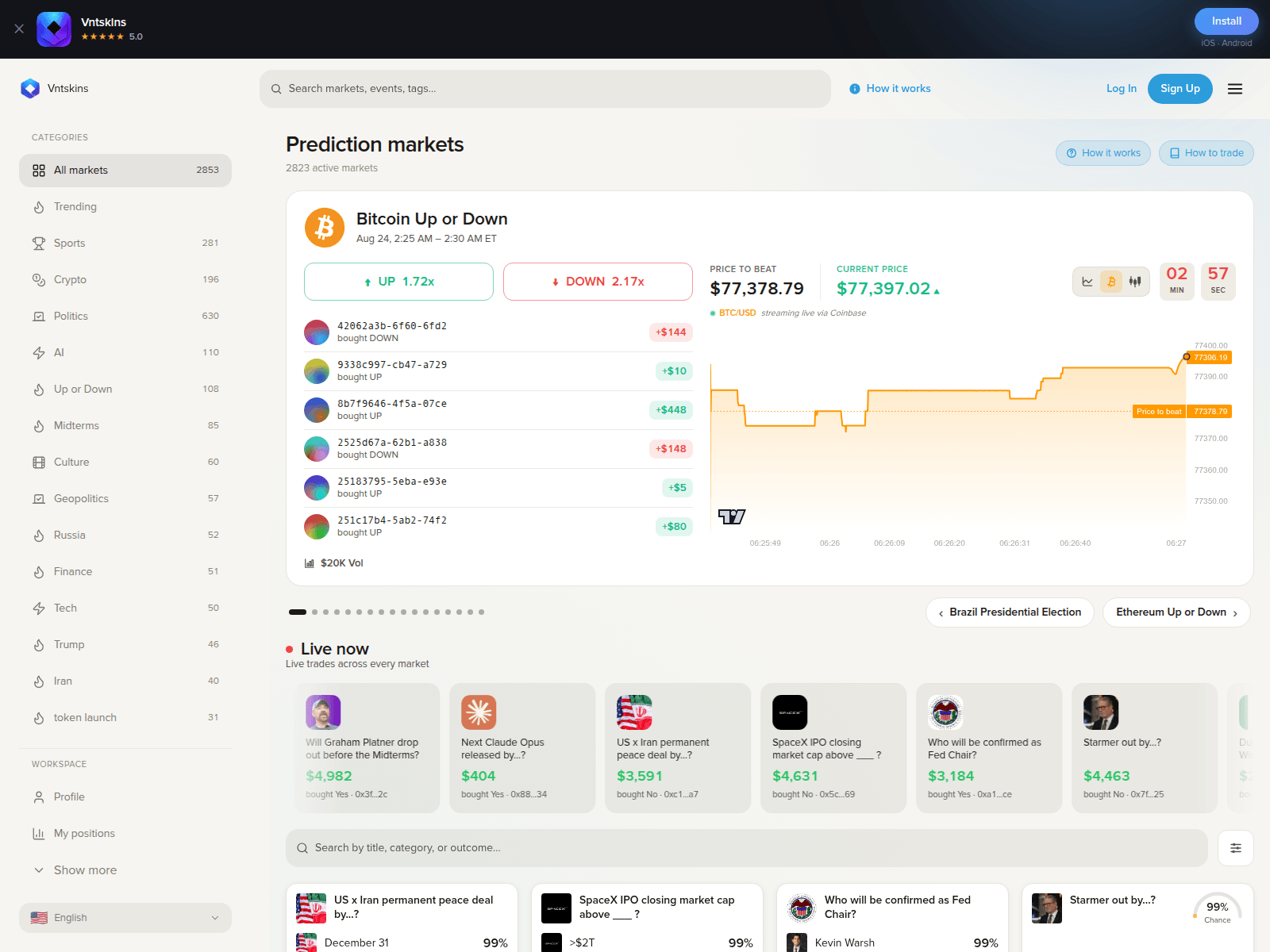Click trade row 8b7f9646-4f5a-07ce
Image resolution: width=1270 pixels, height=952 pixels.
pos(498,410)
